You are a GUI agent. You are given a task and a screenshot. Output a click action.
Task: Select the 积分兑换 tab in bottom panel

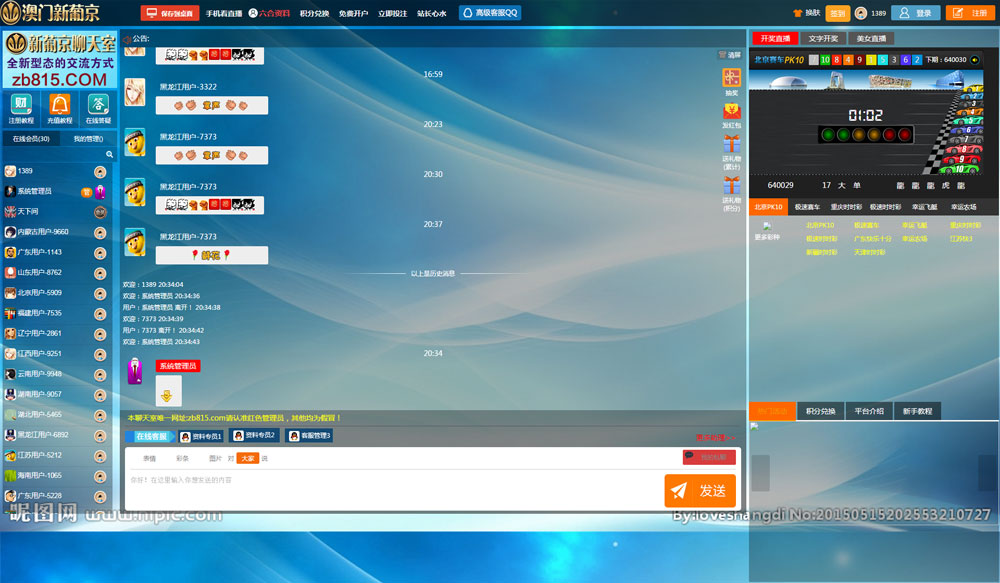tap(820, 411)
